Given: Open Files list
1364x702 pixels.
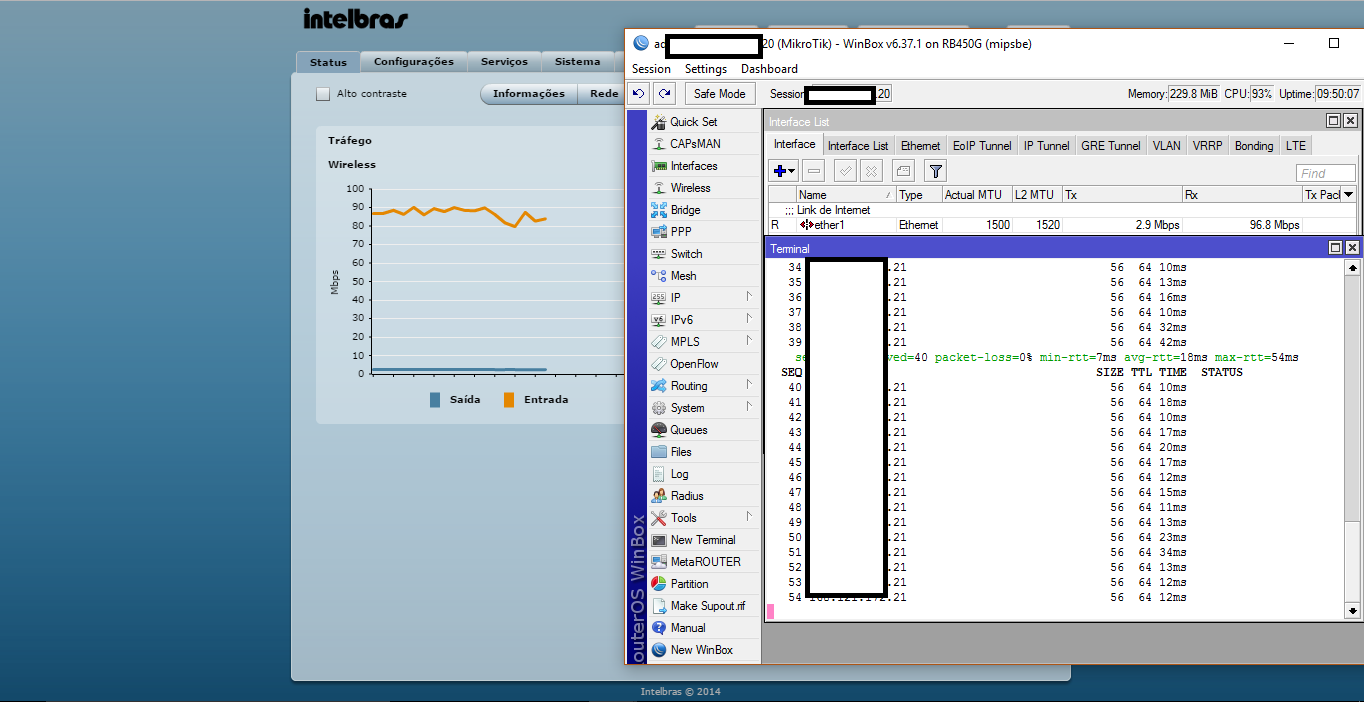Looking at the screenshot, I should point(681,452).
